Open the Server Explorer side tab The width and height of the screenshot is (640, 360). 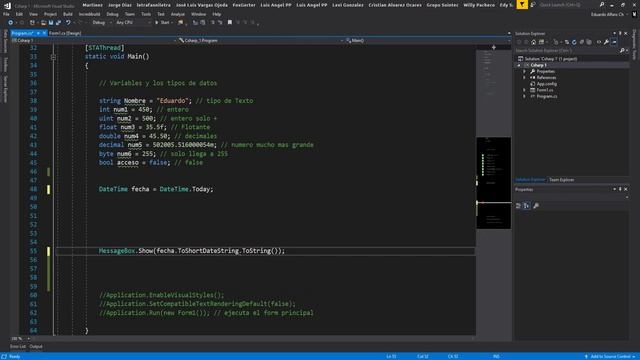(5, 89)
